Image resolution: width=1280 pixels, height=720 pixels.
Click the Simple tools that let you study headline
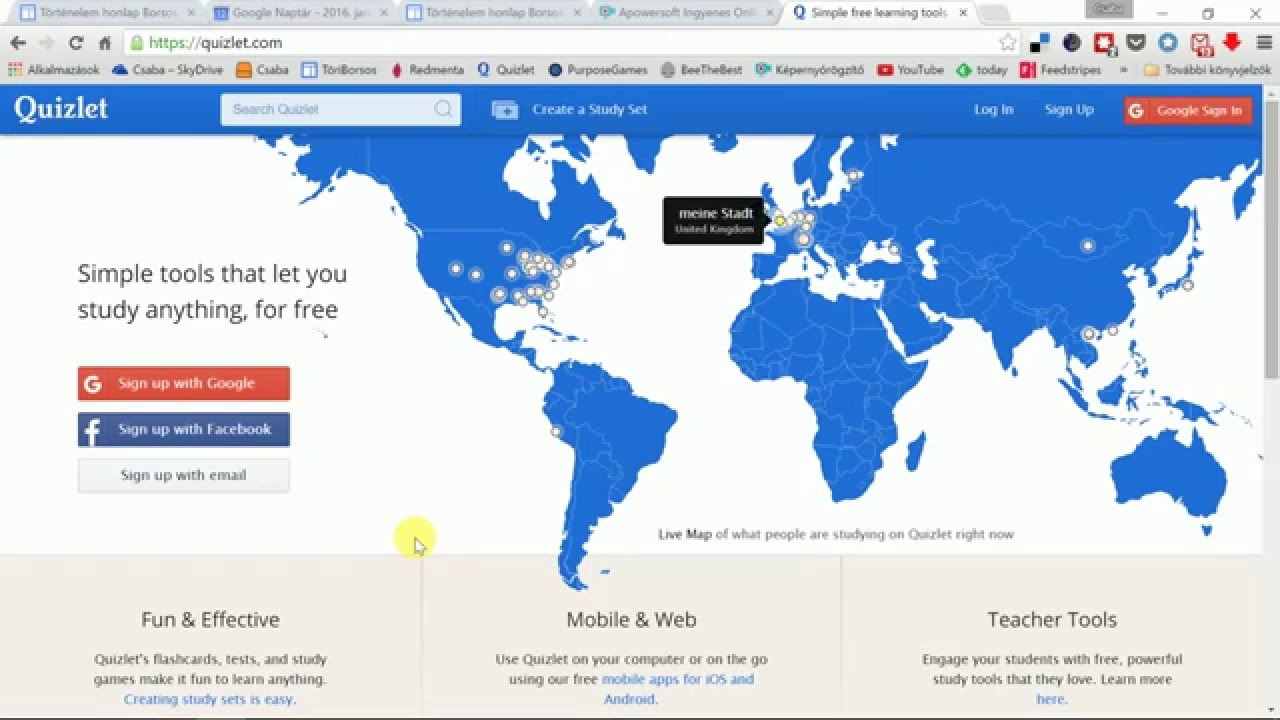click(212, 291)
